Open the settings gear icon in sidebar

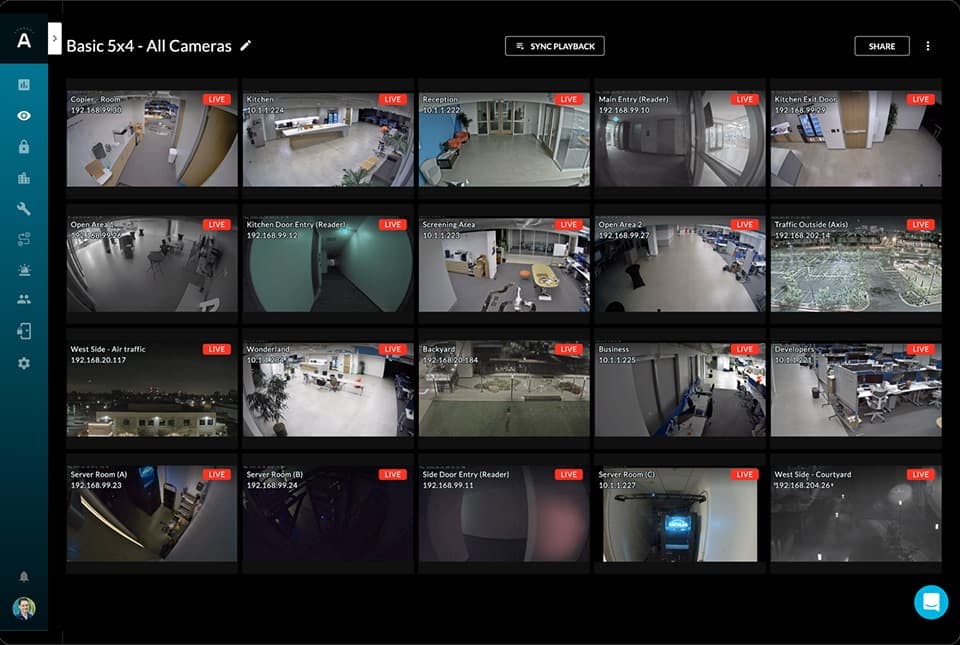coord(24,363)
